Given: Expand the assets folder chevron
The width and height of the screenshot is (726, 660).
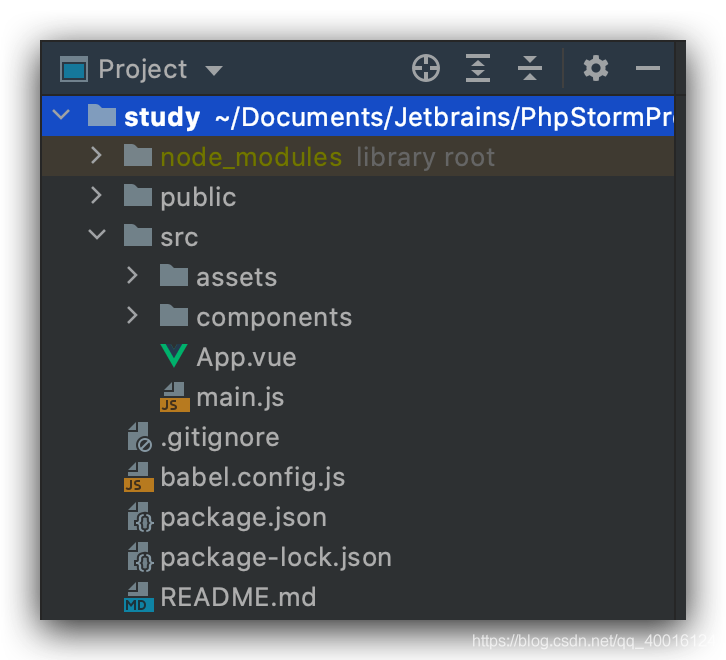Looking at the screenshot, I should 132,275.
